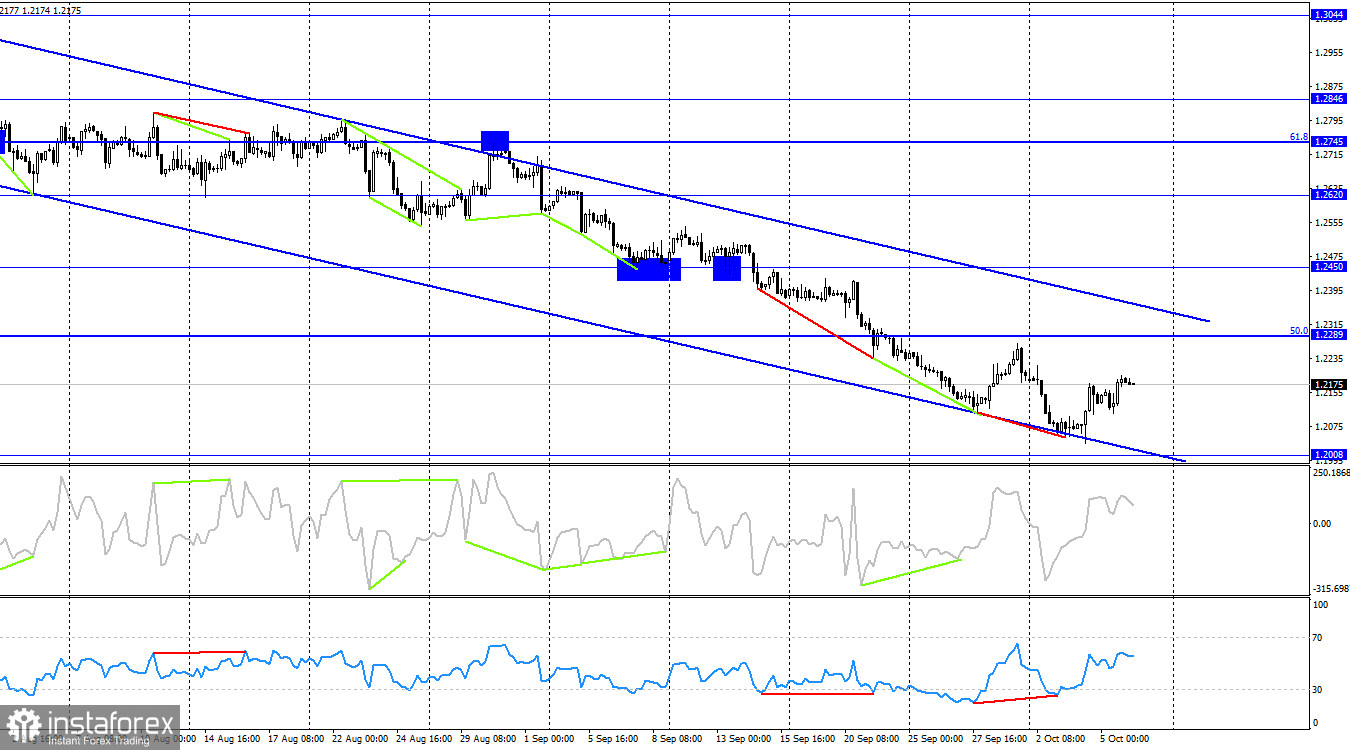This screenshot has height=750, width=1350.
Task: Select the blue square marker at 61.8 level
Action: coord(495,142)
